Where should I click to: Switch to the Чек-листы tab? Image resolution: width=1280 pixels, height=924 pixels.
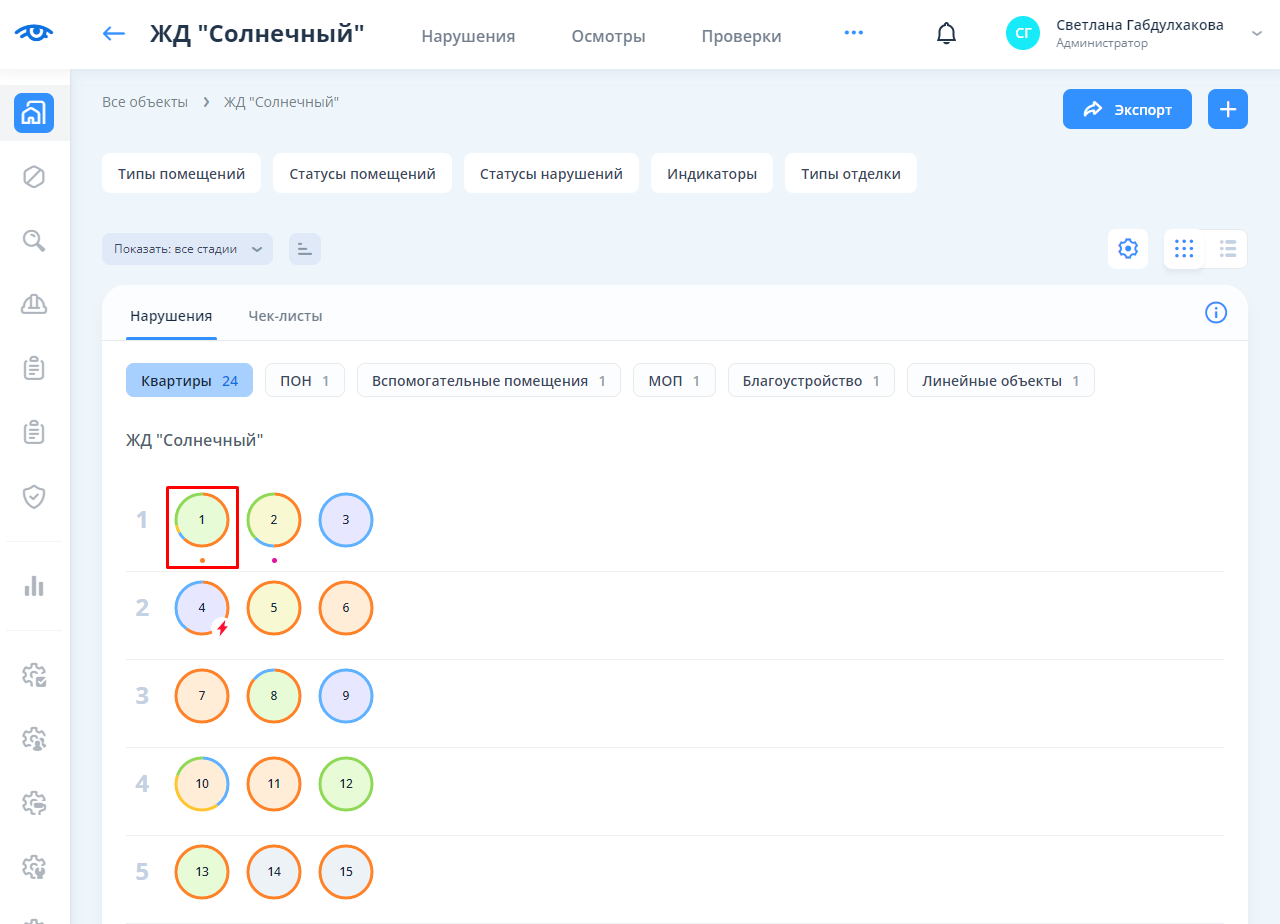coord(285,316)
